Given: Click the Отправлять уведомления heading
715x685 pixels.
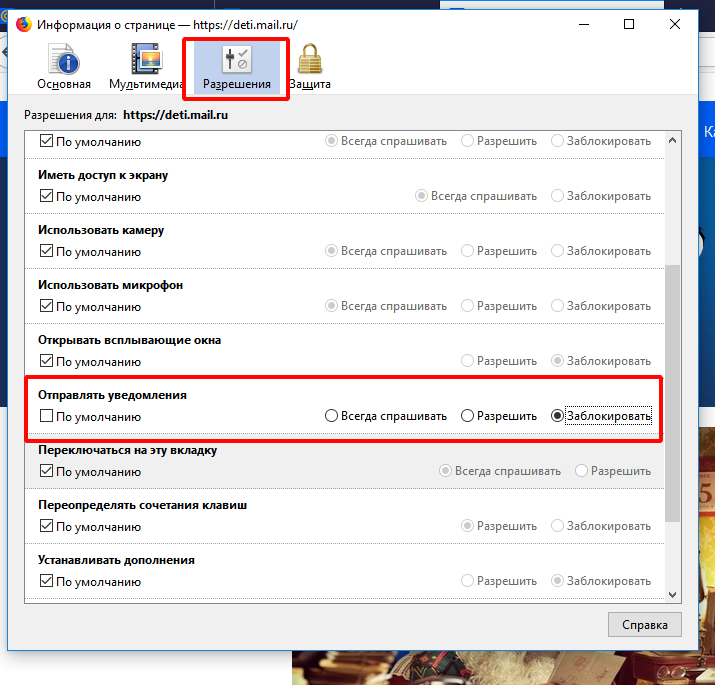Looking at the screenshot, I should pyautogui.click(x=112, y=395).
